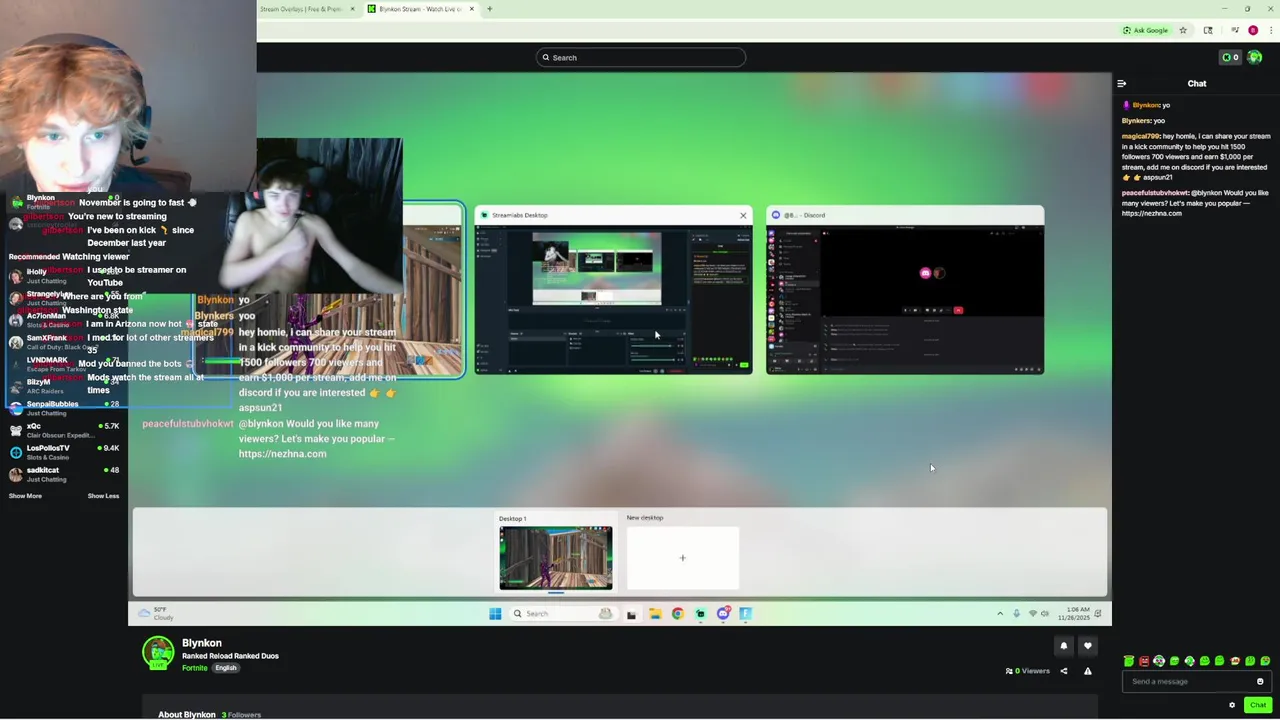Click the red angry emote above message box
This screenshot has height=720, width=1280.
click(x=1144, y=661)
